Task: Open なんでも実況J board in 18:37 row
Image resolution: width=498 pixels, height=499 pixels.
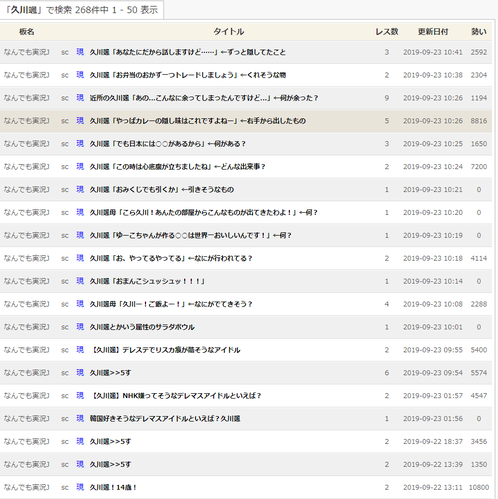Action: click(x=27, y=442)
